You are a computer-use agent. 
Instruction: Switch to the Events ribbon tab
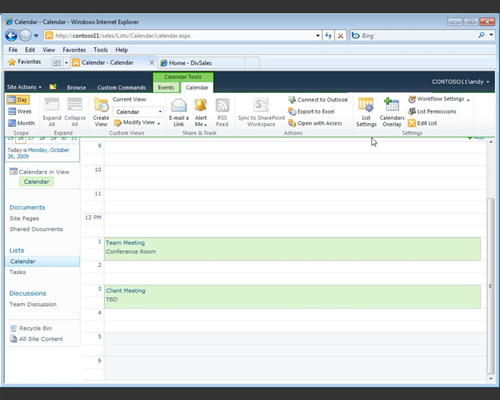click(x=166, y=87)
